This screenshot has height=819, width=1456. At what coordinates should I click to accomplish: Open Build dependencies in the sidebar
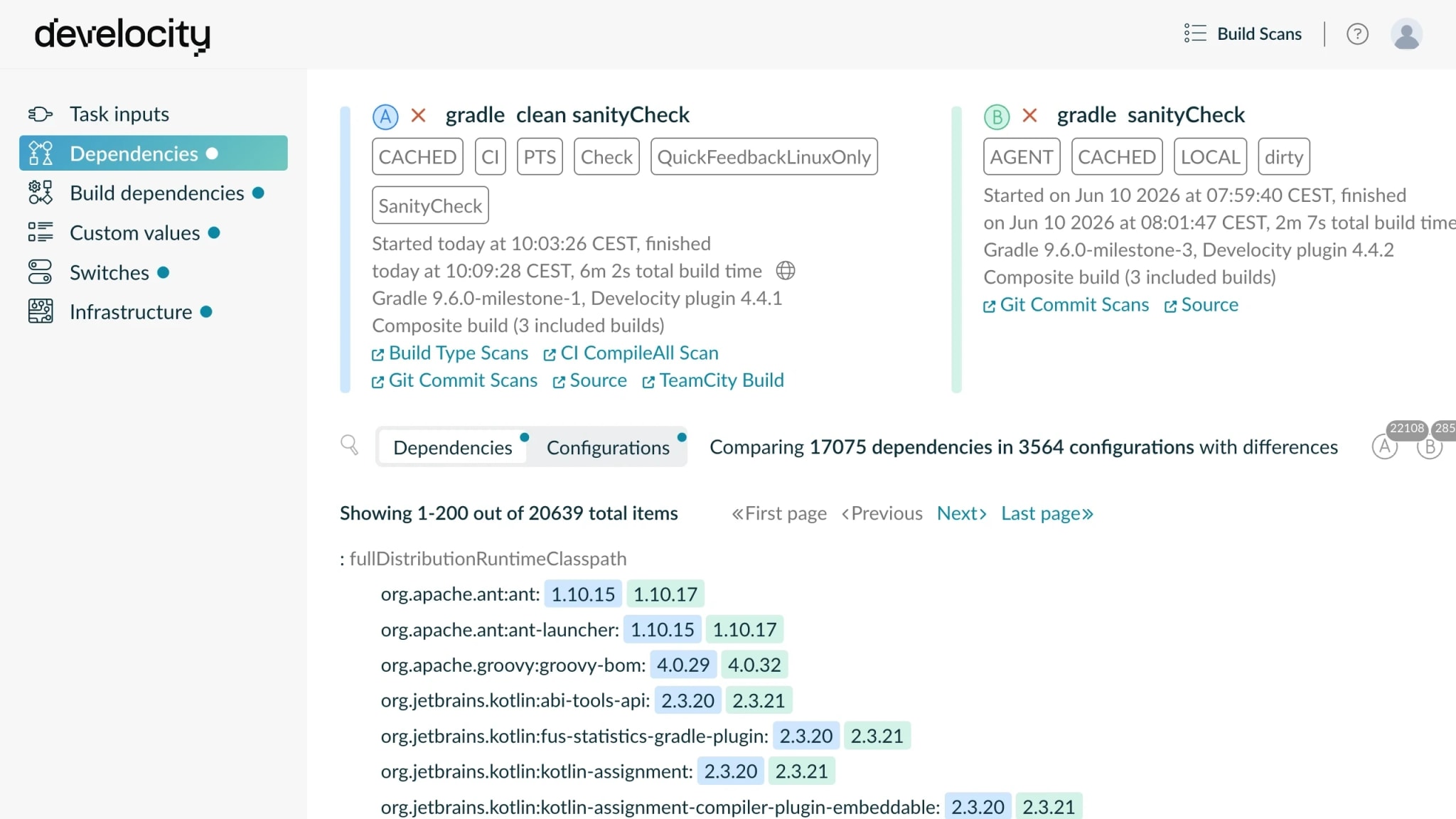pos(156,193)
